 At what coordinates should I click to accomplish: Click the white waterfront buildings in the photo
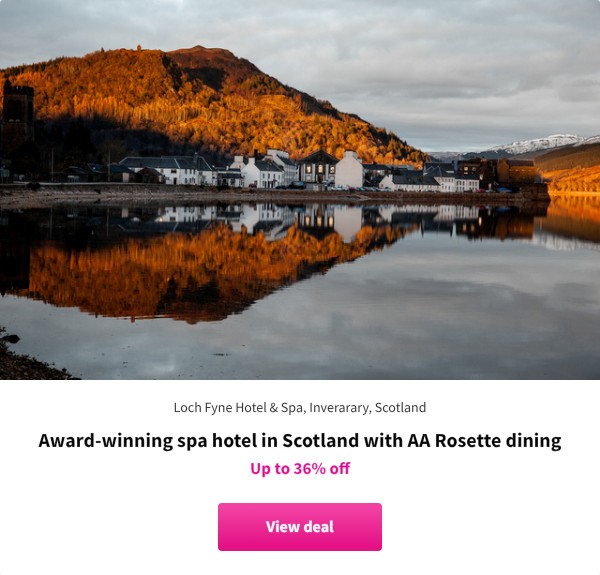(298, 171)
